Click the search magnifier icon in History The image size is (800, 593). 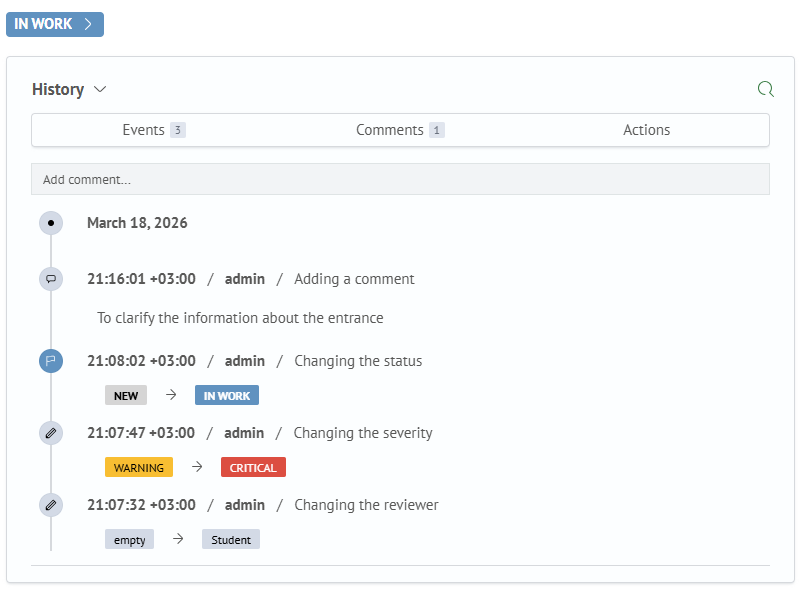click(x=765, y=89)
